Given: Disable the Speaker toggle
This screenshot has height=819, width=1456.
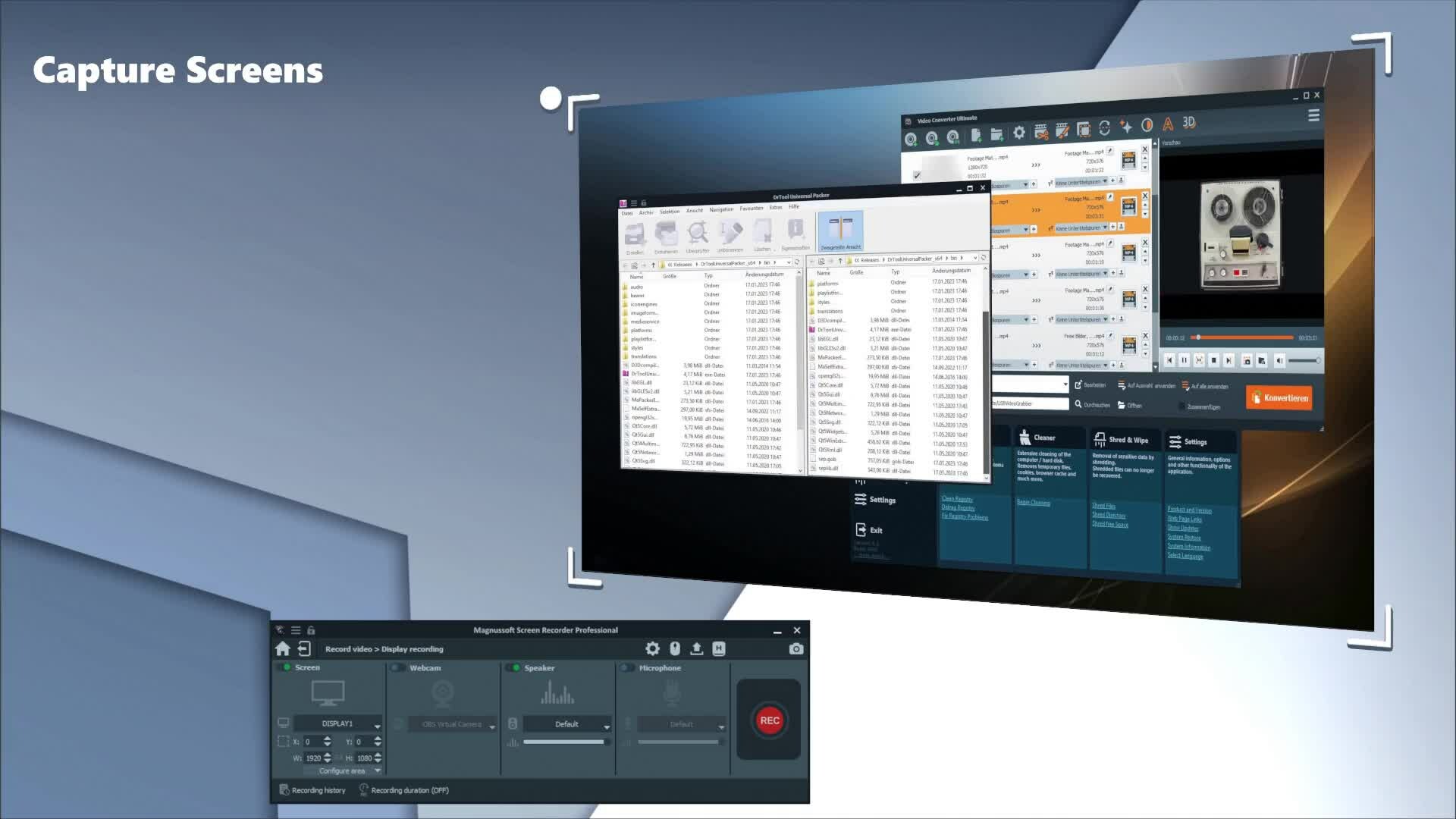Looking at the screenshot, I should [x=513, y=668].
